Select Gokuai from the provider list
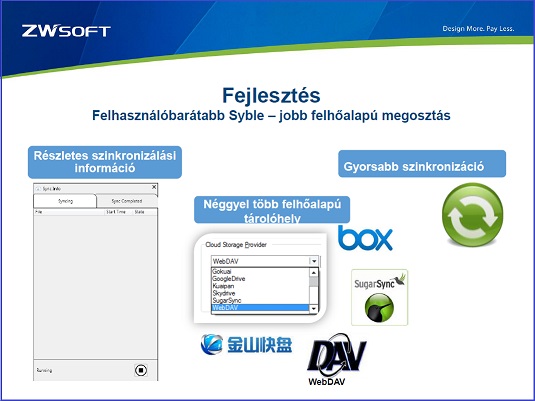Viewport: 535px width, 401px height. (x=260, y=272)
